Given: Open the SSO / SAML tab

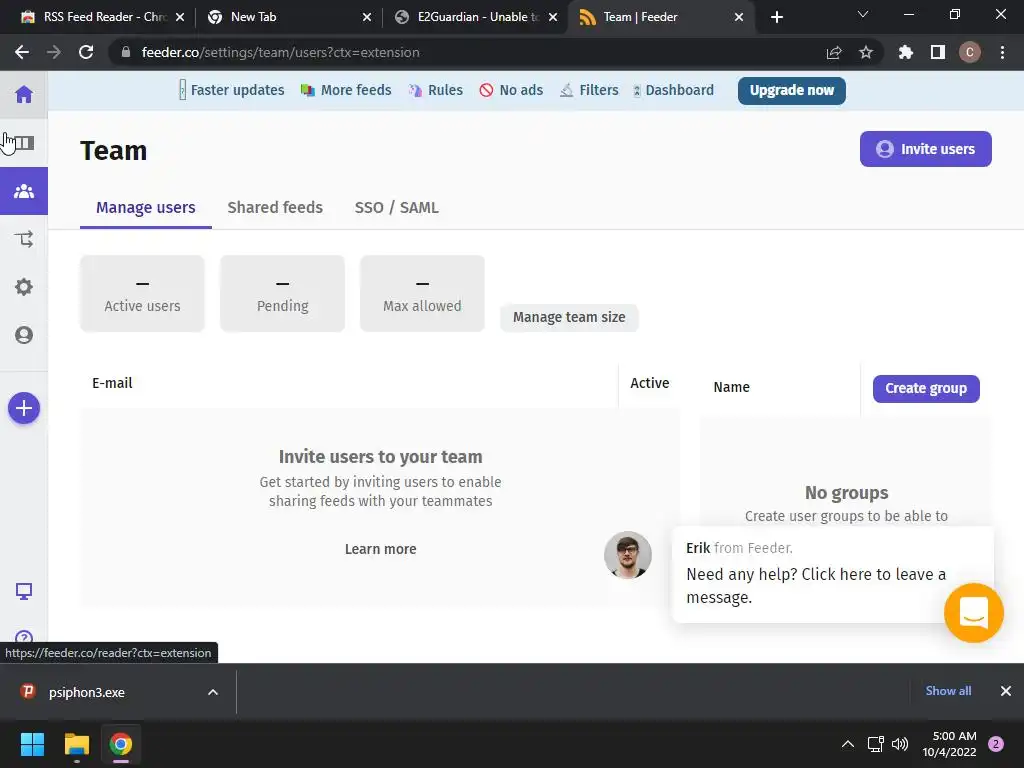Looking at the screenshot, I should tap(396, 208).
